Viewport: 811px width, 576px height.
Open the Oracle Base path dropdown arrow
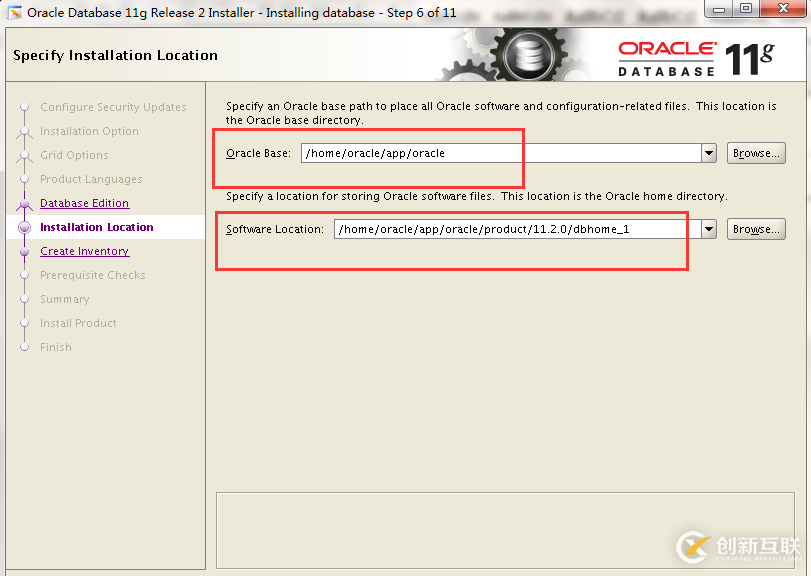pyautogui.click(x=709, y=153)
